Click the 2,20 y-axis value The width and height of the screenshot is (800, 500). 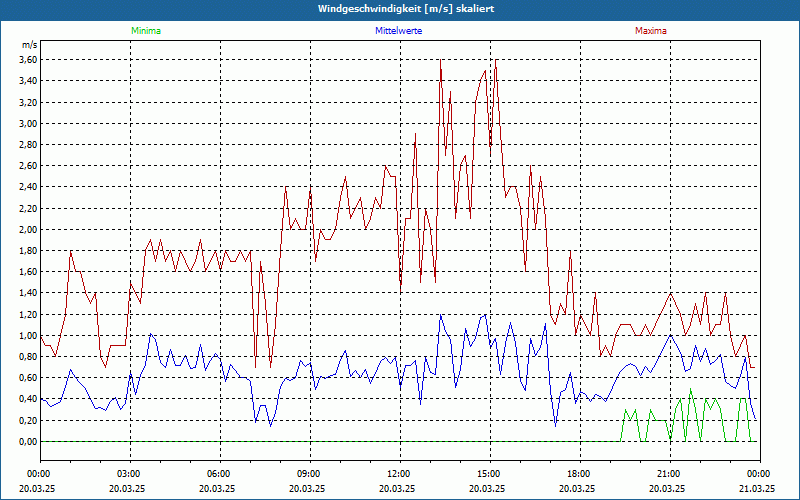tap(28, 208)
